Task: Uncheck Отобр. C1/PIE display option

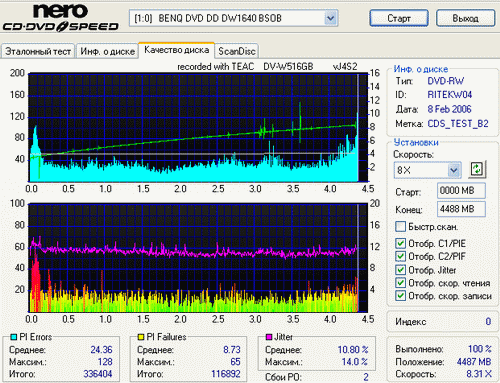Action: (400, 243)
